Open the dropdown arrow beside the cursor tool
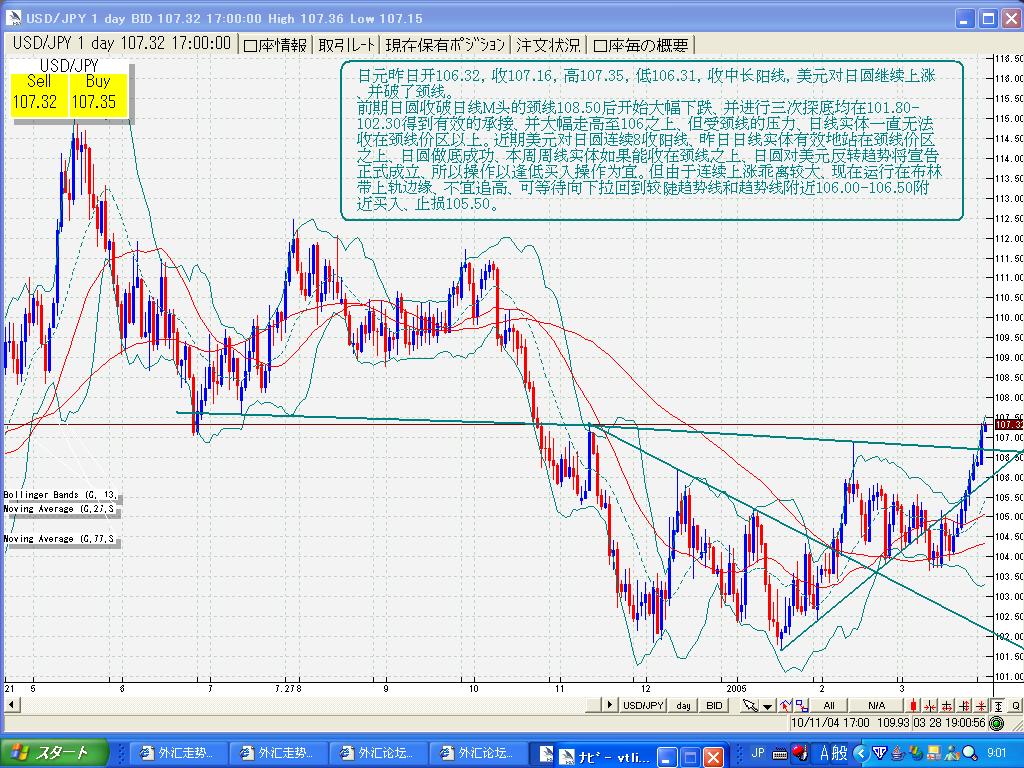Image resolution: width=1024 pixels, height=768 pixels. click(767, 705)
